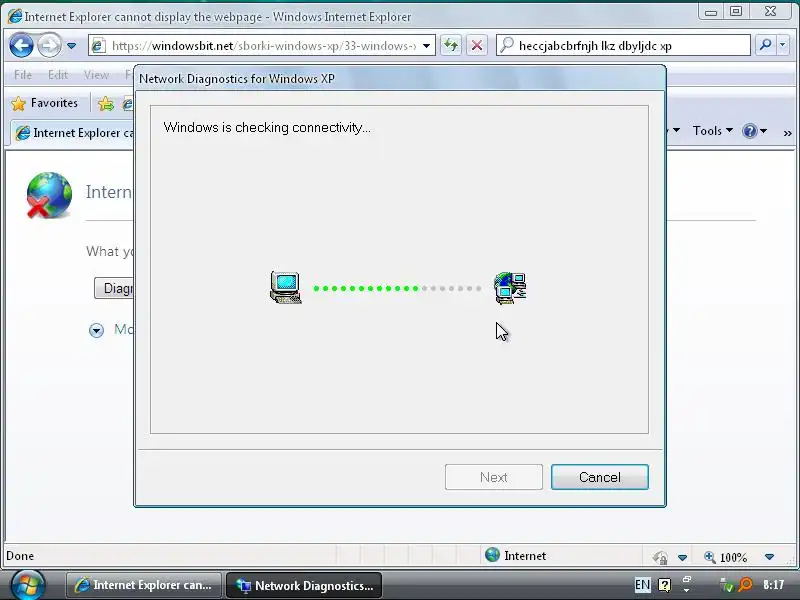Image resolution: width=800 pixels, height=600 pixels.
Task: Select the Internet Explorer cannot display tab
Action: click(x=73, y=133)
